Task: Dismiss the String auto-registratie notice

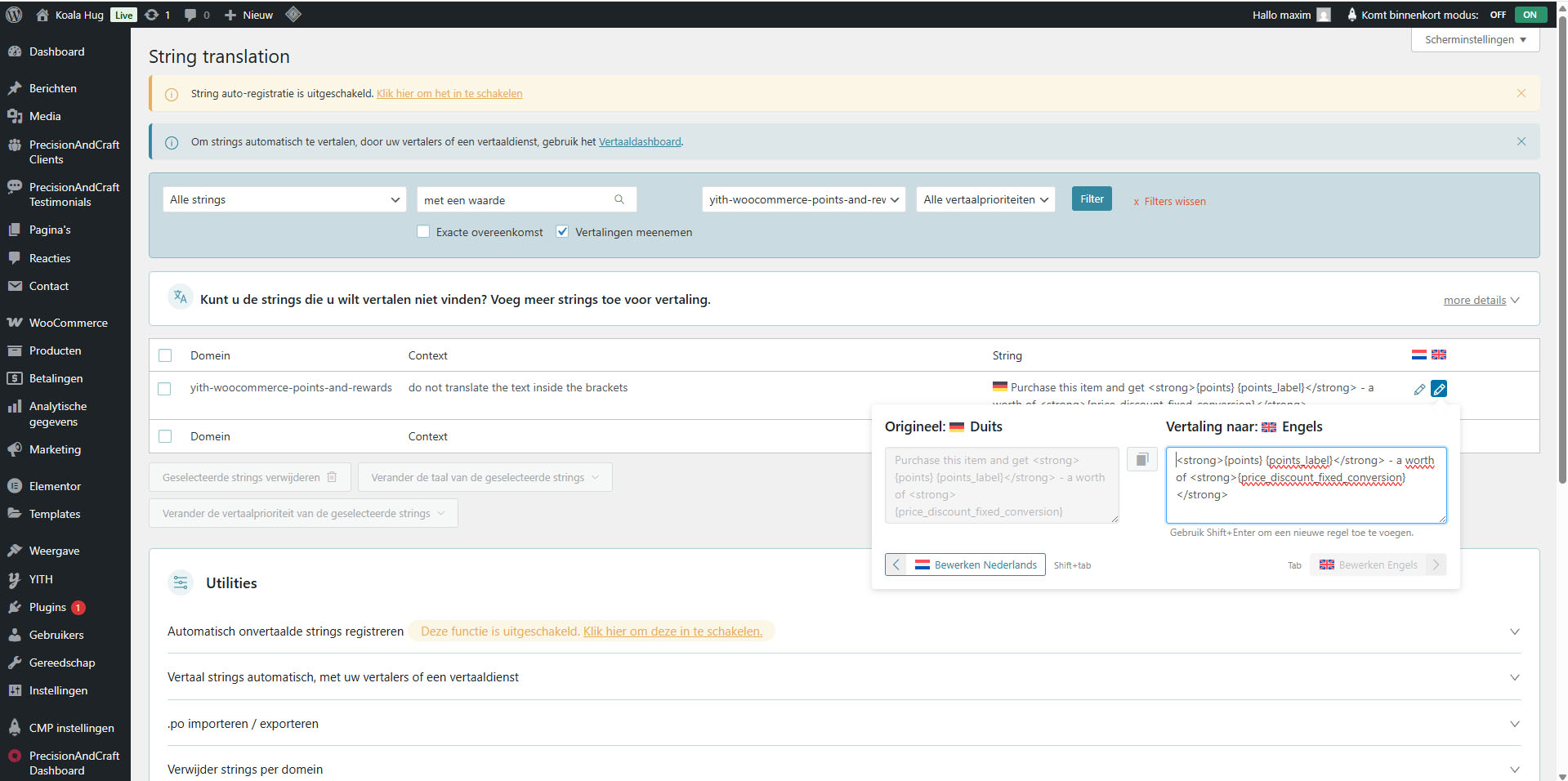Action: pyautogui.click(x=1521, y=93)
